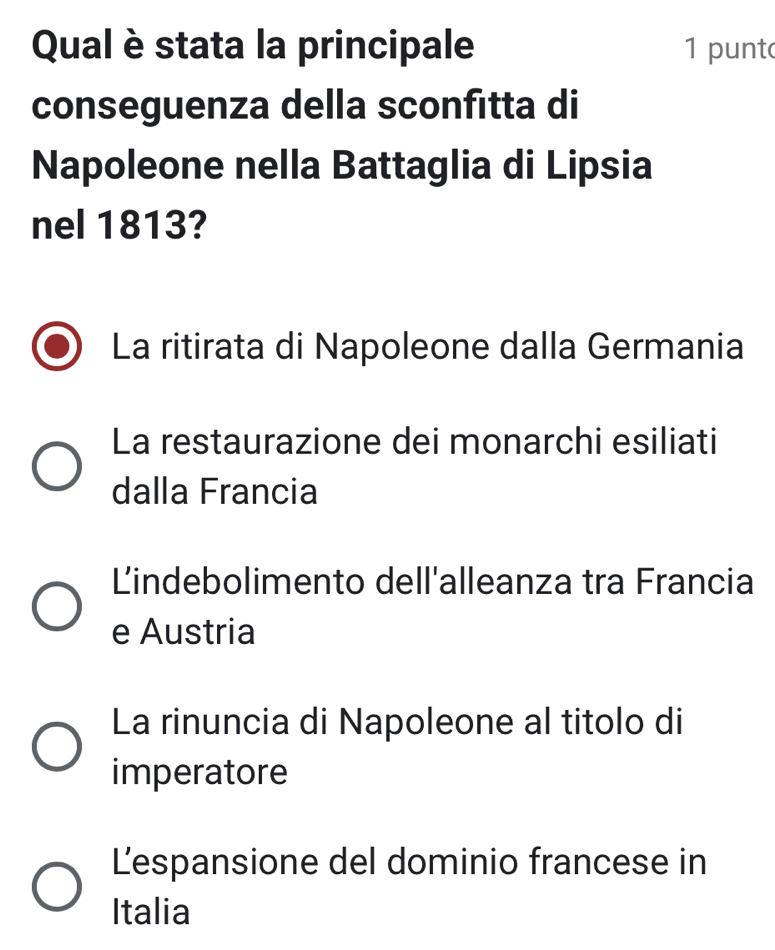Viewport: 775px width, 950px height.
Task: Click the answer text "La rinuncia di Napoleone al titolo di"
Action: click(x=398, y=722)
